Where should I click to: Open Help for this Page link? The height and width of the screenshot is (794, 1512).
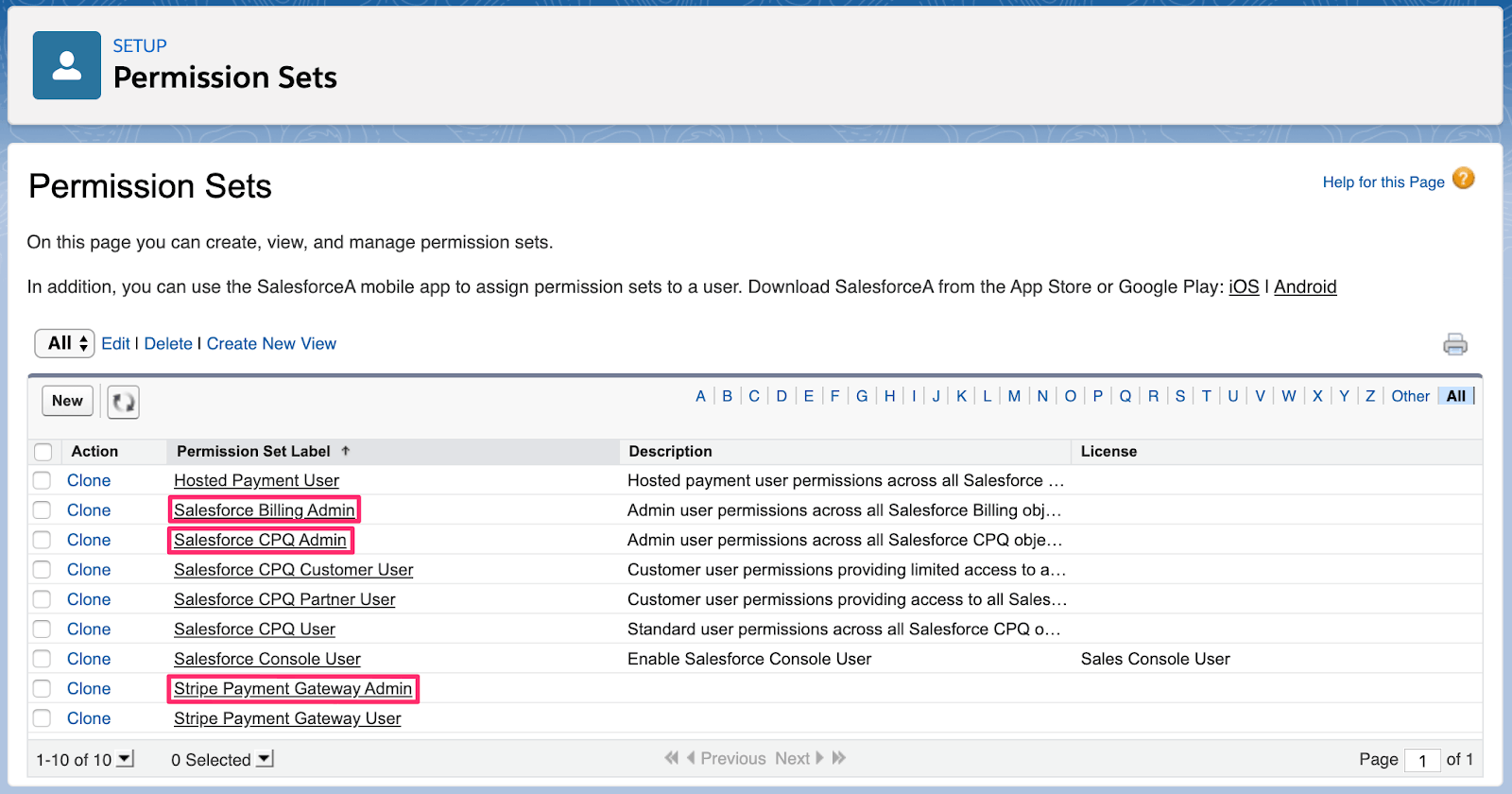1383,181
